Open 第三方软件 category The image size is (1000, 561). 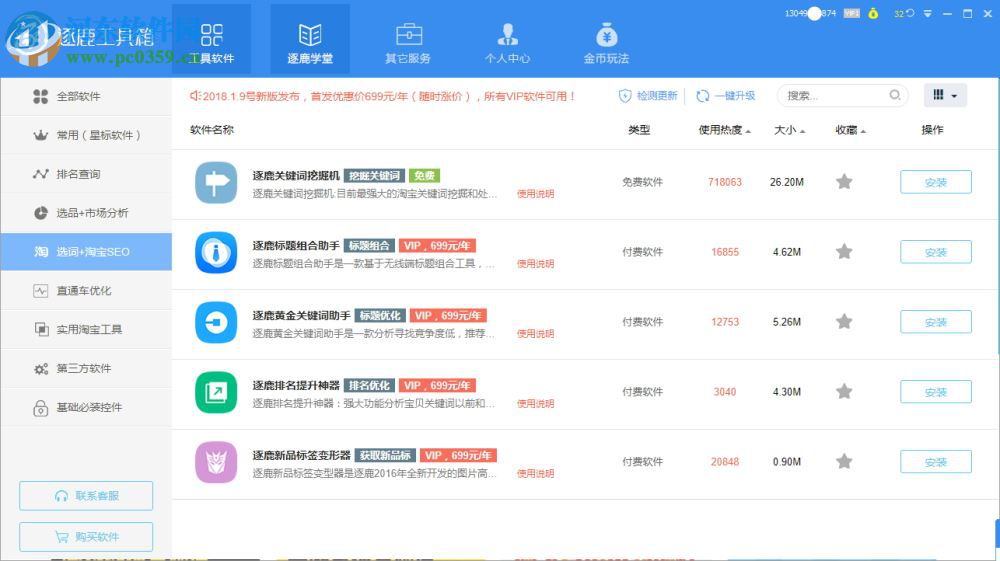point(86,368)
